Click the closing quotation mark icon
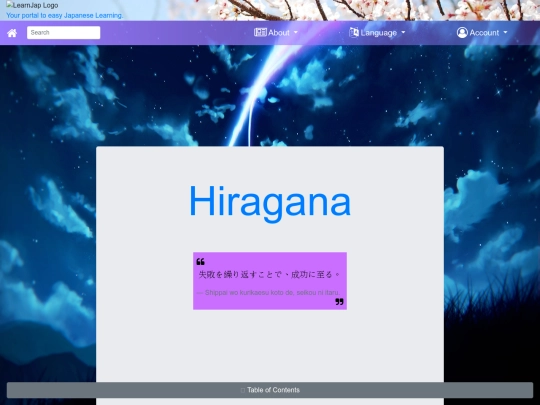Image resolution: width=540 pixels, height=405 pixels. coord(340,302)
